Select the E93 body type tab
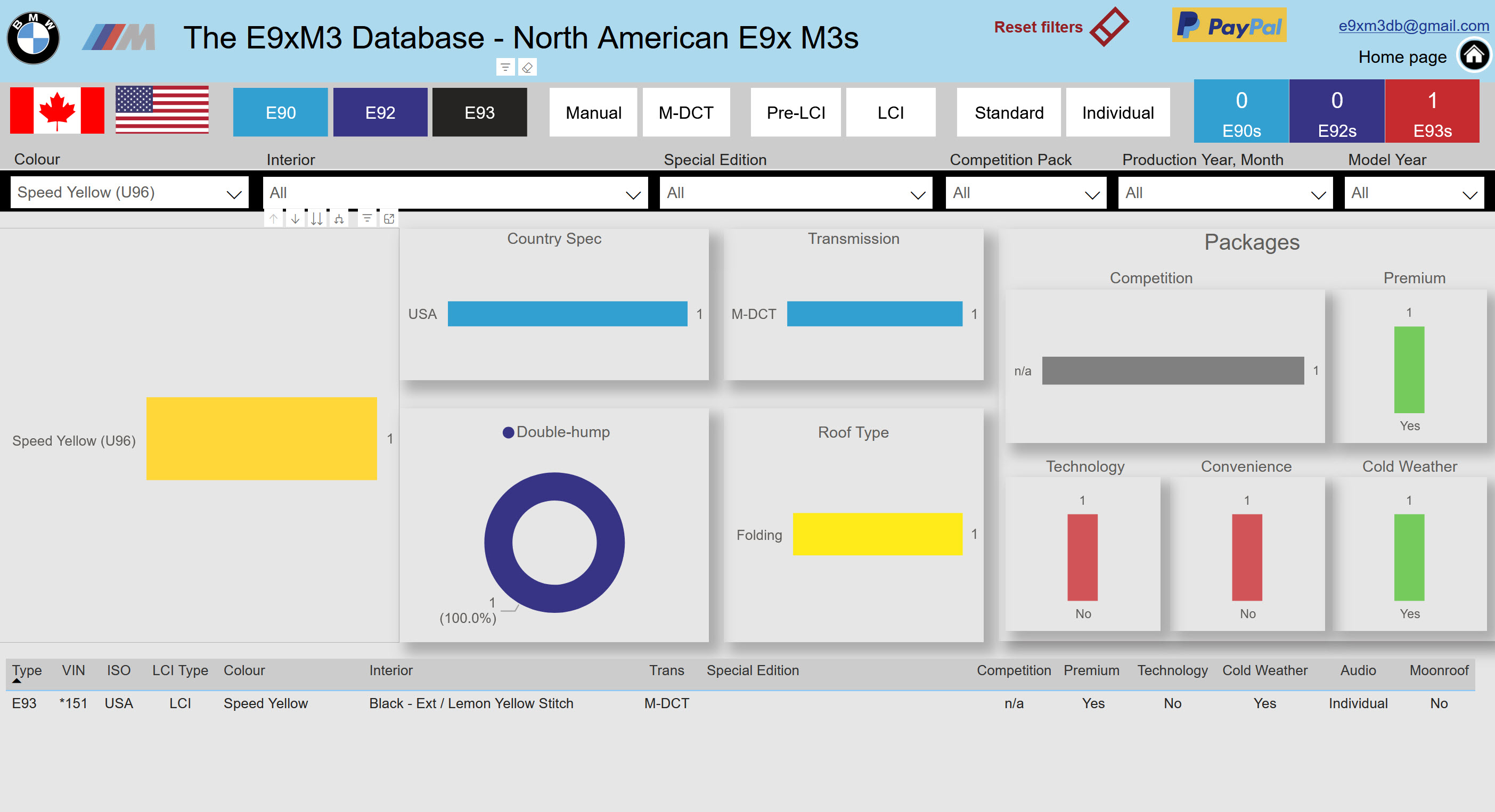 [x=479, y=112]
